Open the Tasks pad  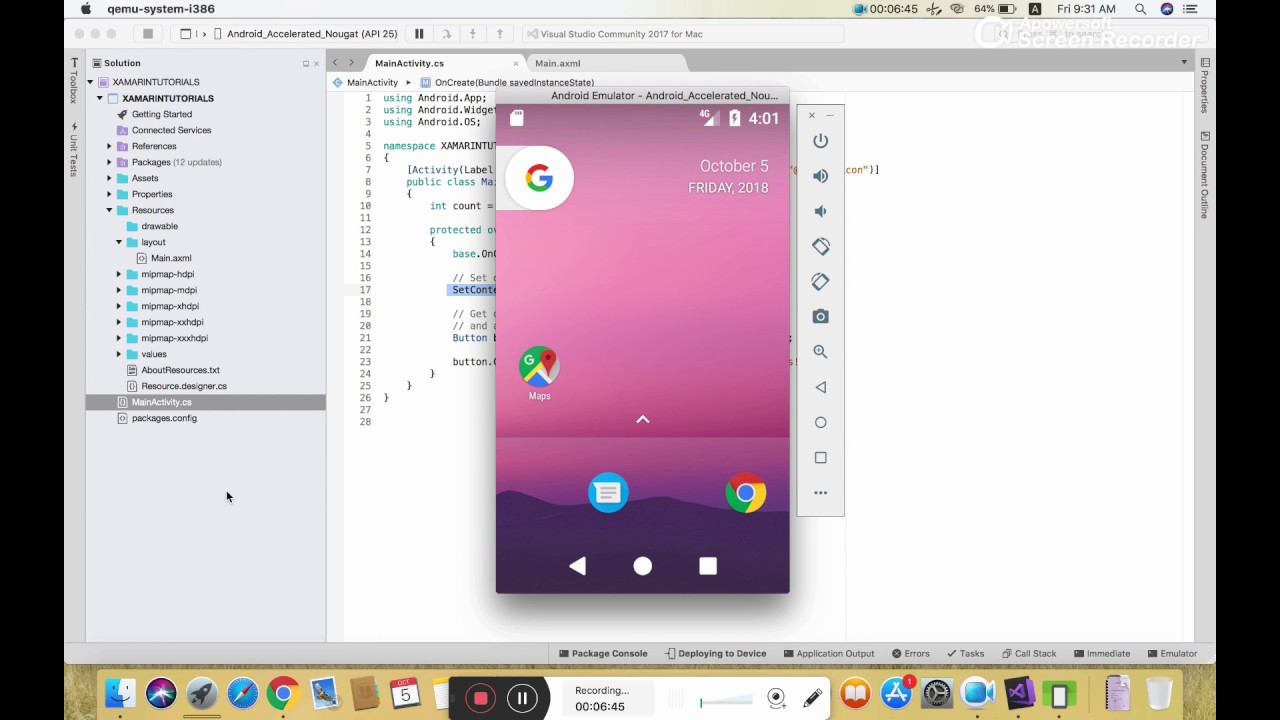coord(965,653)
